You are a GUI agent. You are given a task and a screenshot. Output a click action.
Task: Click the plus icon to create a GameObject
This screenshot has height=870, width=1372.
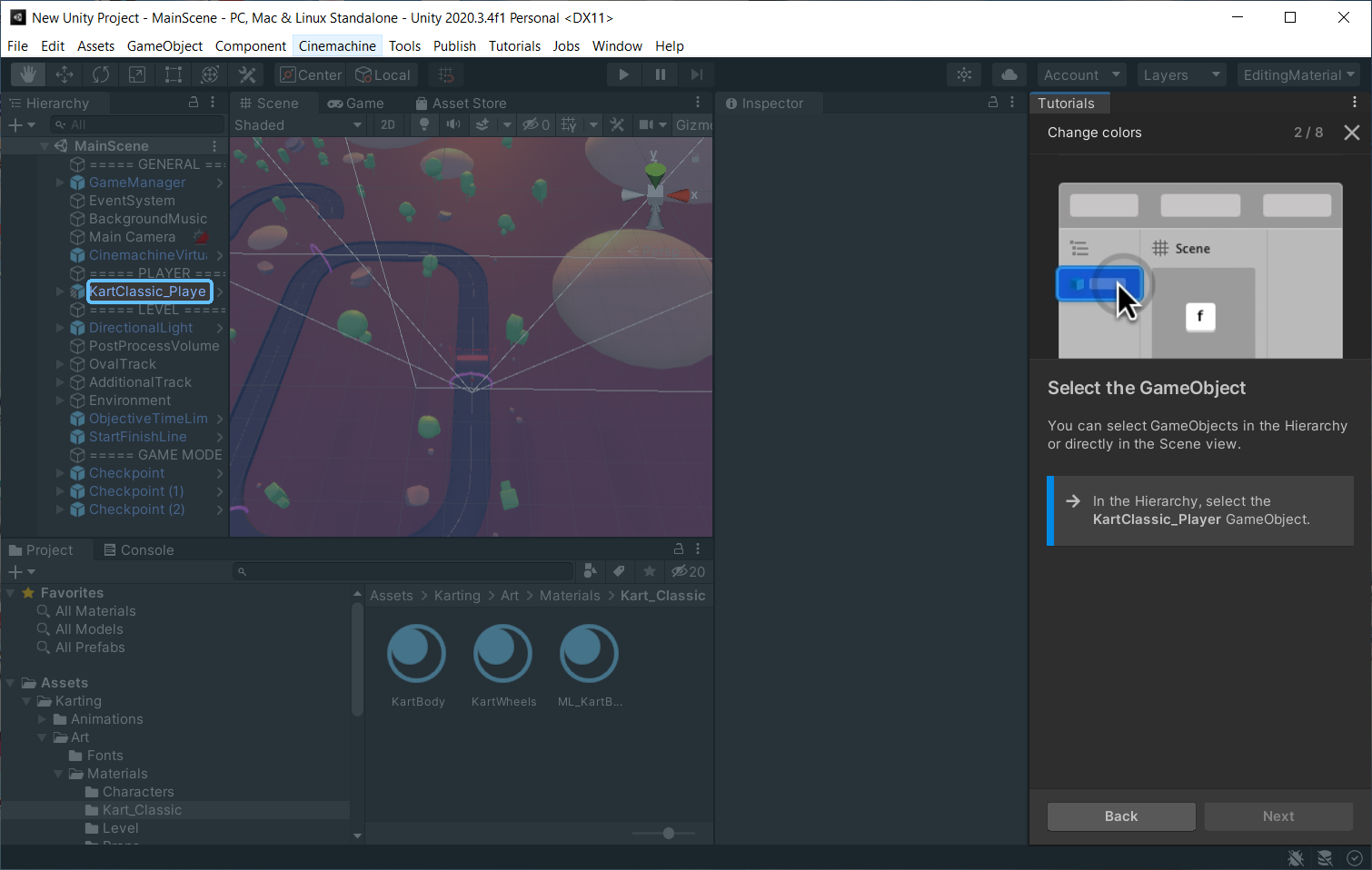[14, 124]
